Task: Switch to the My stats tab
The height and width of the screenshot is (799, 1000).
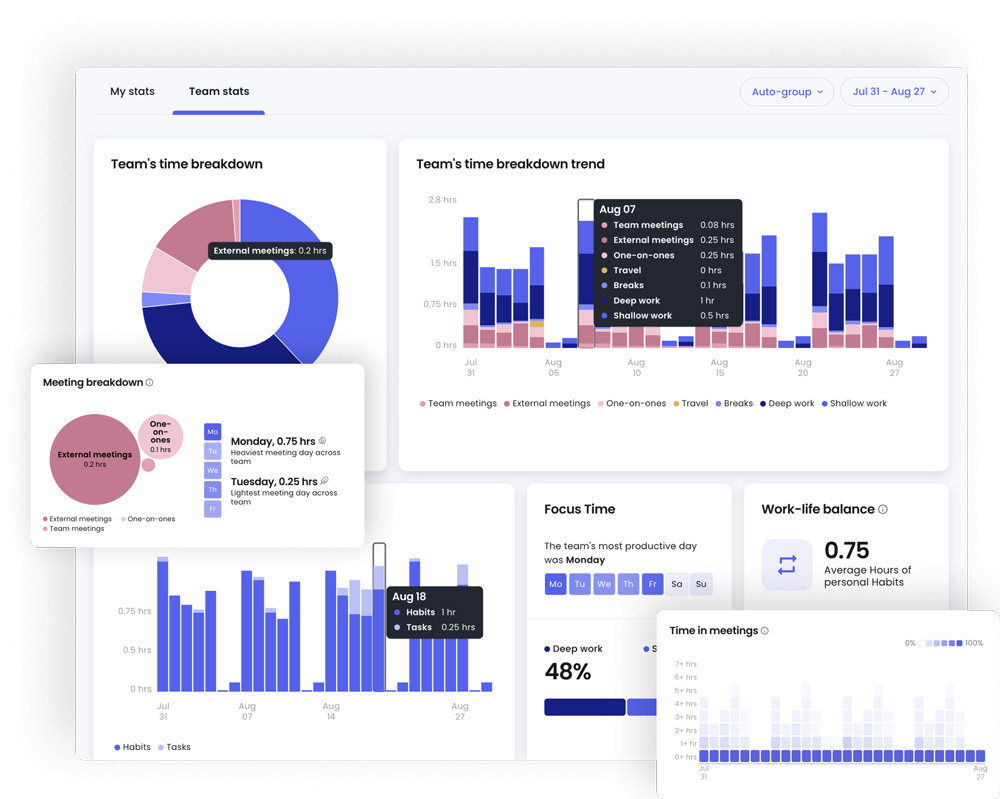Action: coord(132,92)
